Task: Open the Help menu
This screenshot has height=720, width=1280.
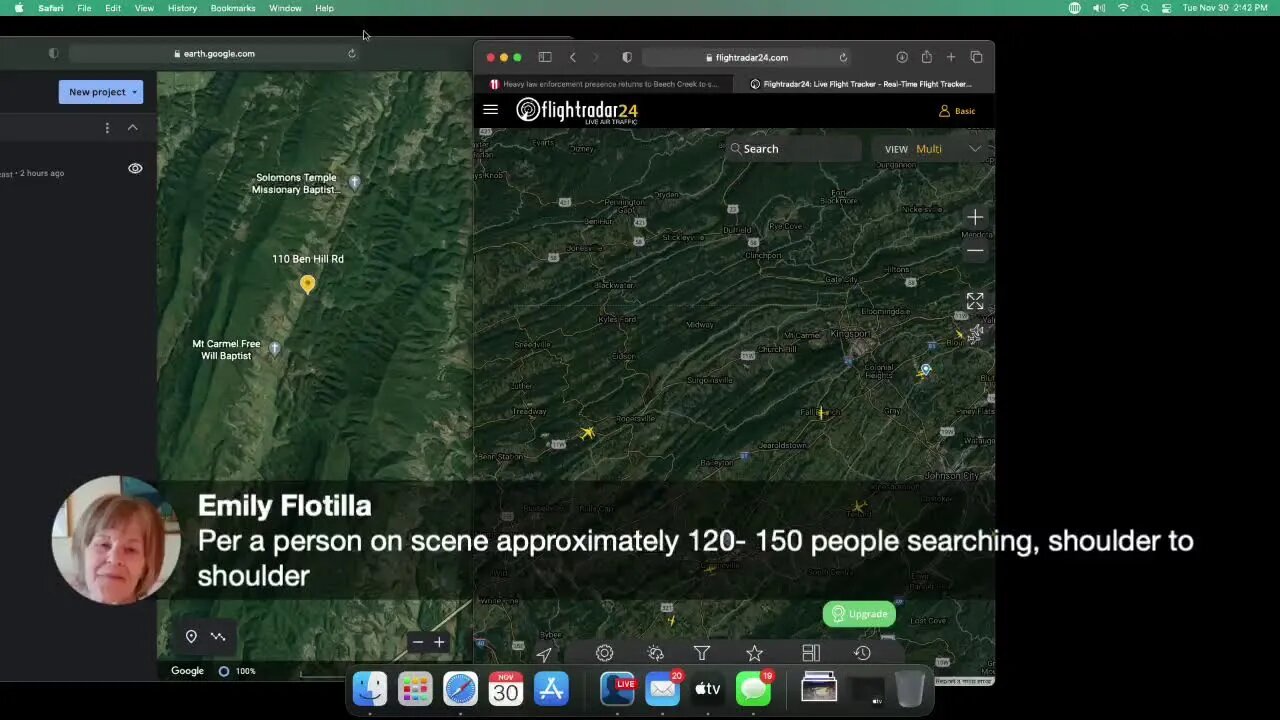Action: (324, 8)
